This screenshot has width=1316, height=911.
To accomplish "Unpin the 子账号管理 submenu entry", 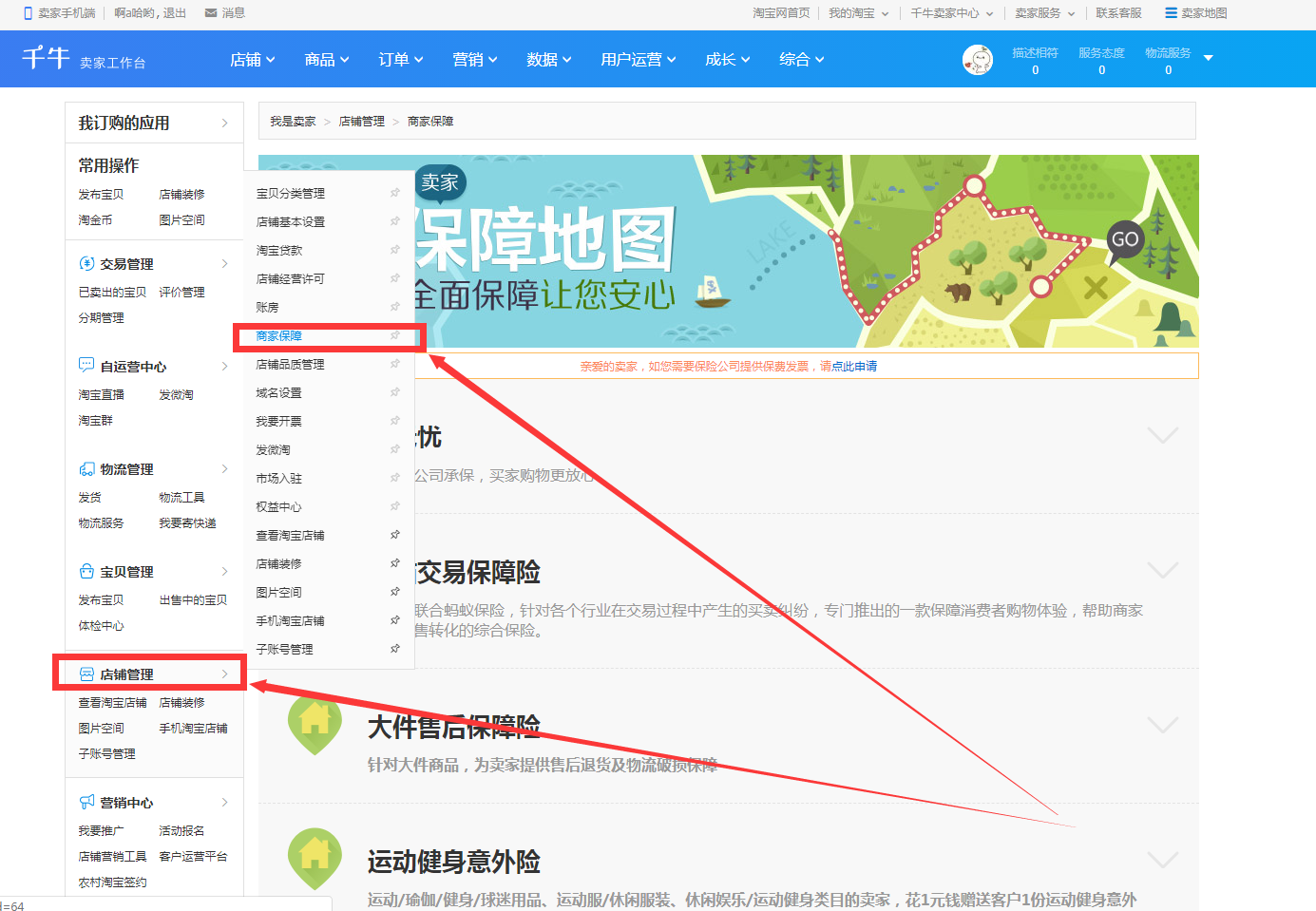I will [x=395, y=649].
